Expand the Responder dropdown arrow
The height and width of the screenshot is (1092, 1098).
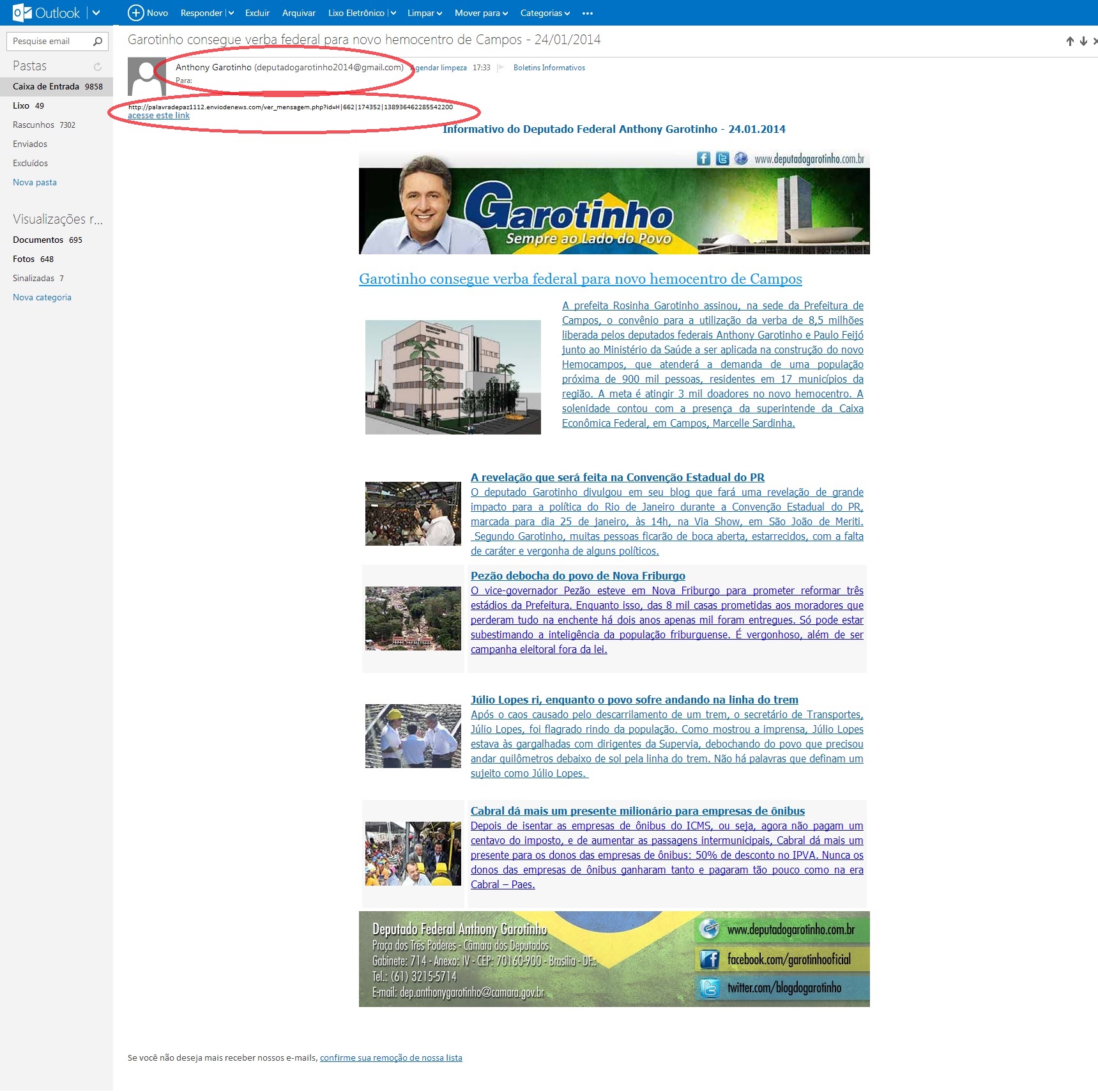tap(231, 13)
